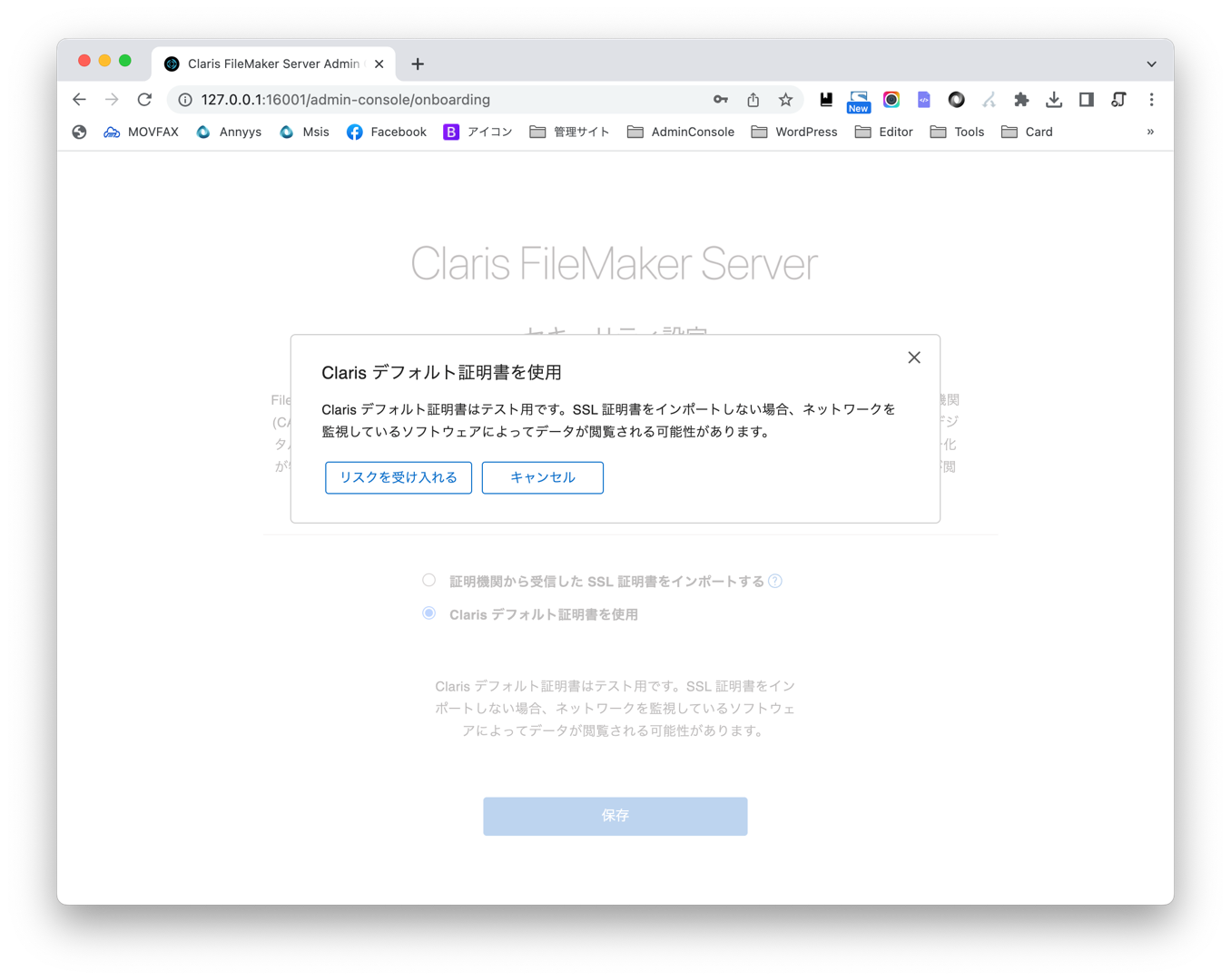Image resolution: width=1231 pixels, height=980 pixels.
Task: Select Claris デフォルト証明書を使用 radio option
Action: coord(428,613)
